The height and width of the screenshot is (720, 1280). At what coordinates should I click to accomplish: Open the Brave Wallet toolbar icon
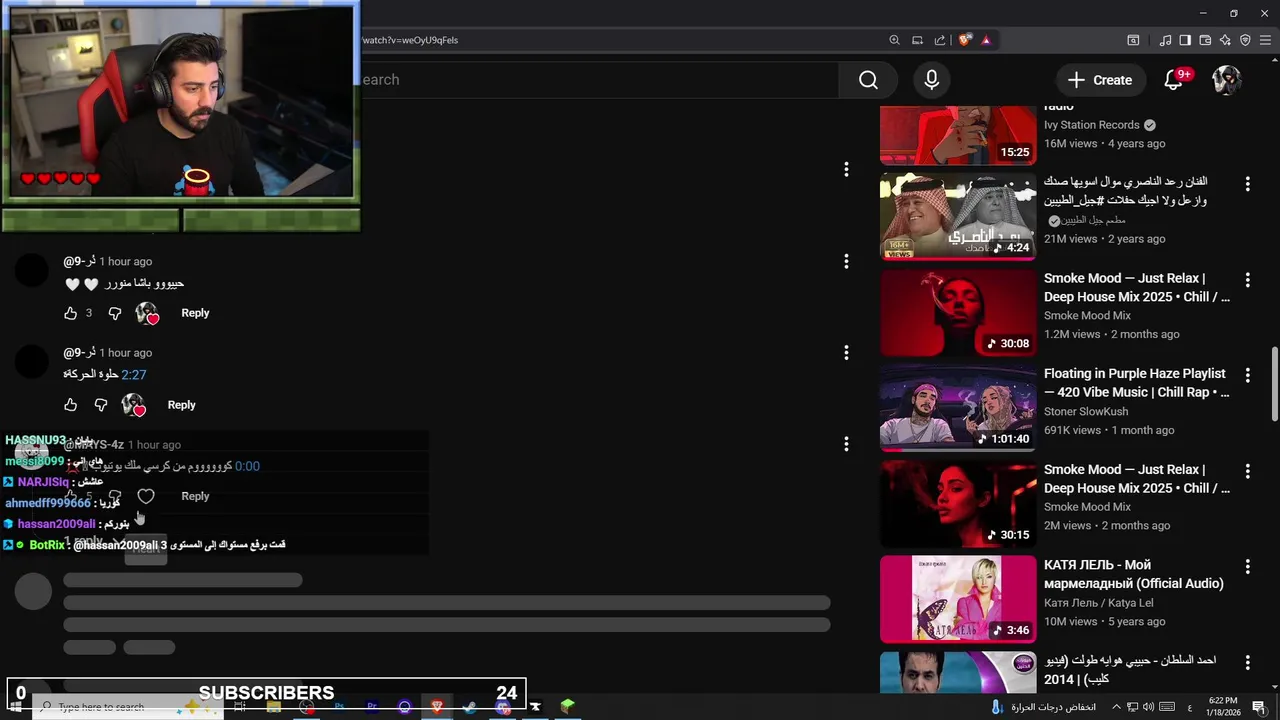(x=1205, y=40)
